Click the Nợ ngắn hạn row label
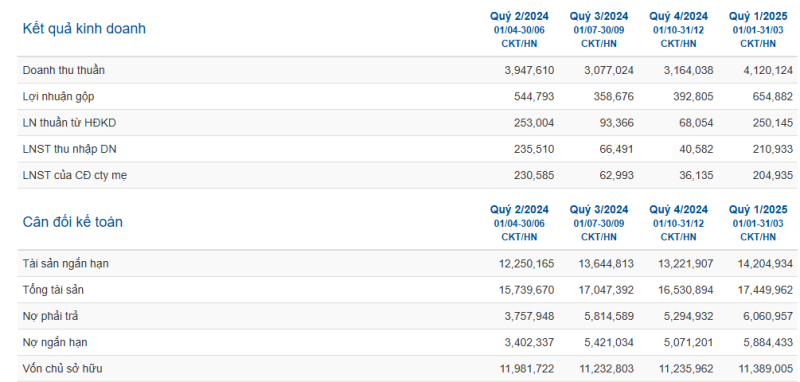 tap(55, 343)
